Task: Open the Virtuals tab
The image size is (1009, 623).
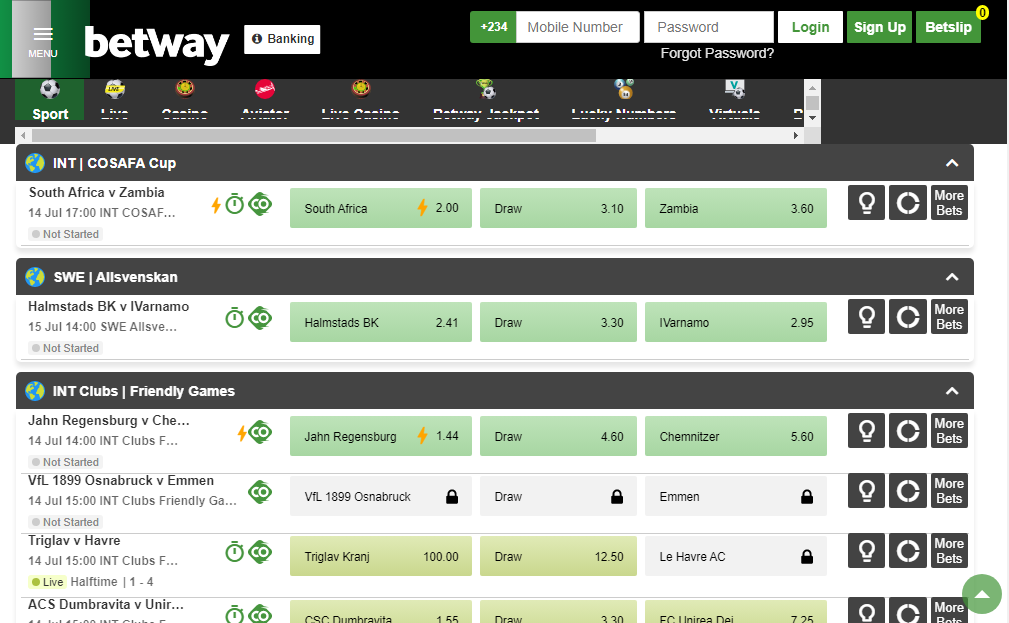Action: [x=734, y=100]
